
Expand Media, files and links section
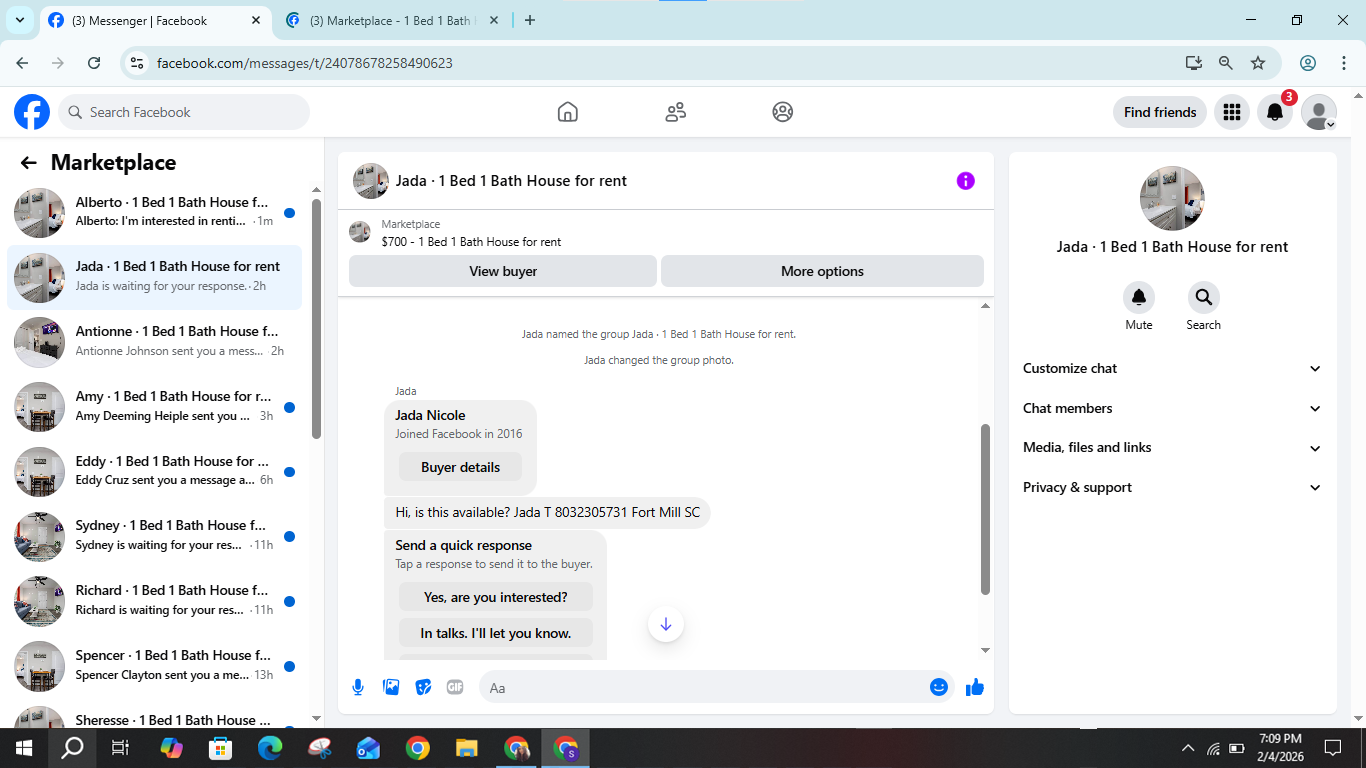click(x=1172, y=448)
